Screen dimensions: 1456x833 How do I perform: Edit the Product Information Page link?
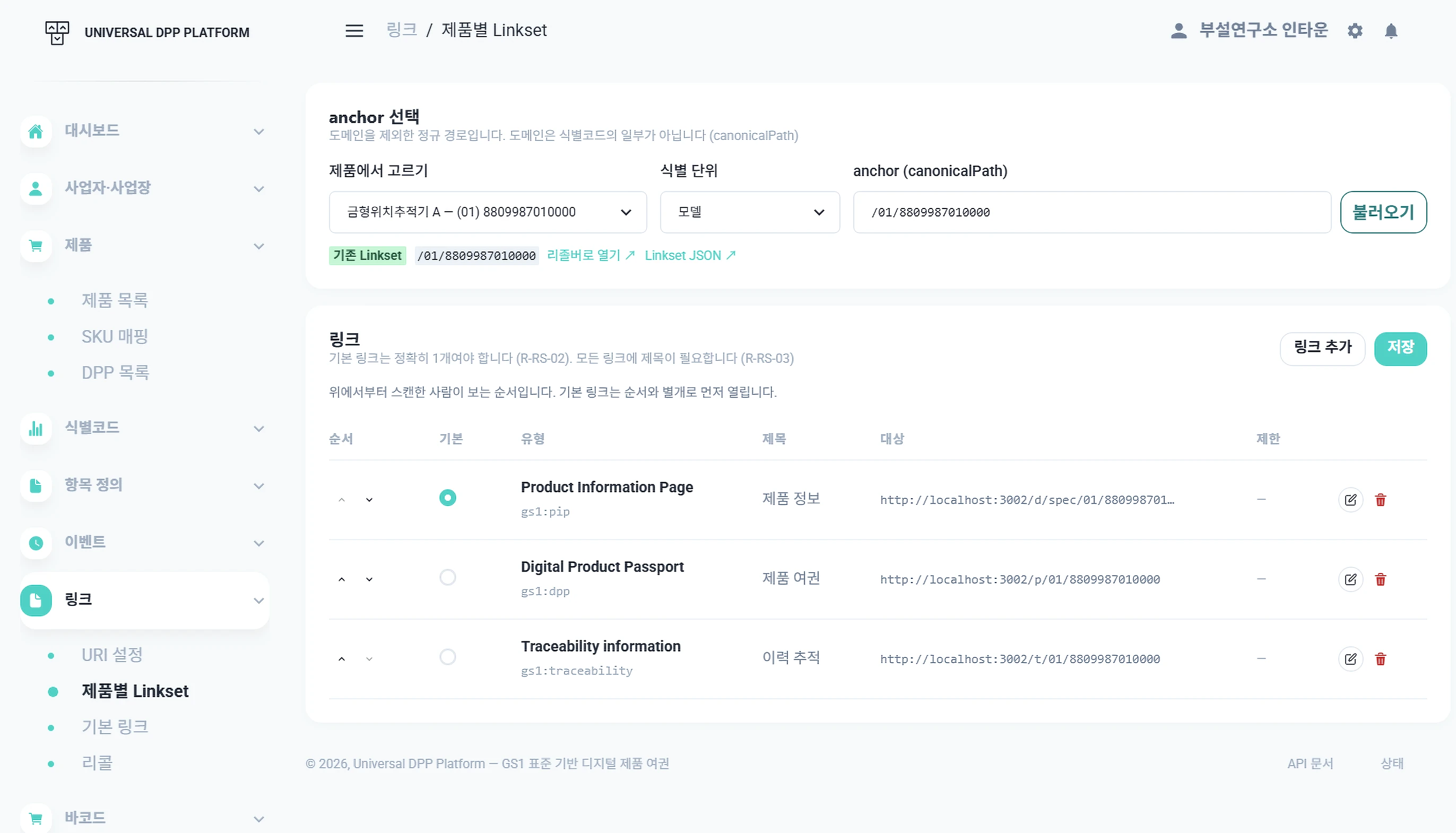1350,500
